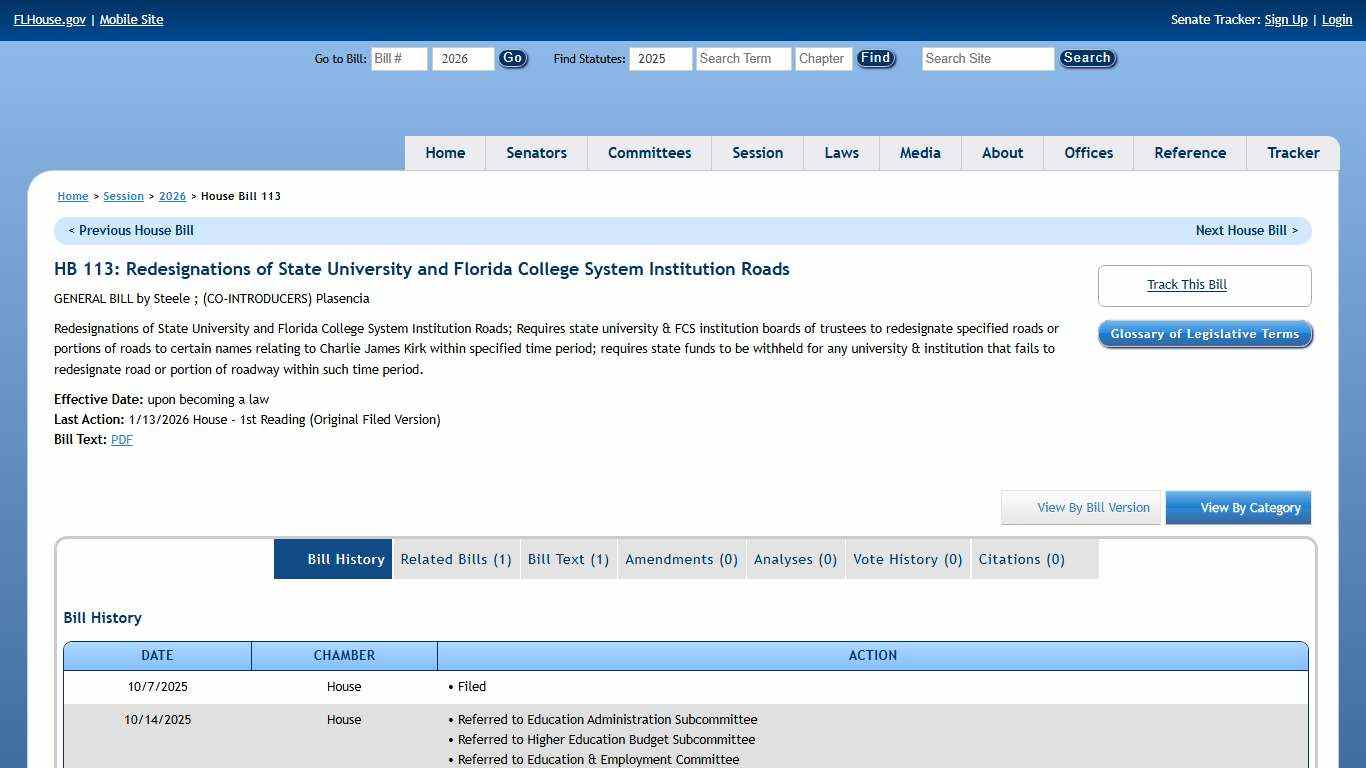Switch to the Vote History tab

pyautogui.click(x=907, y=560)
